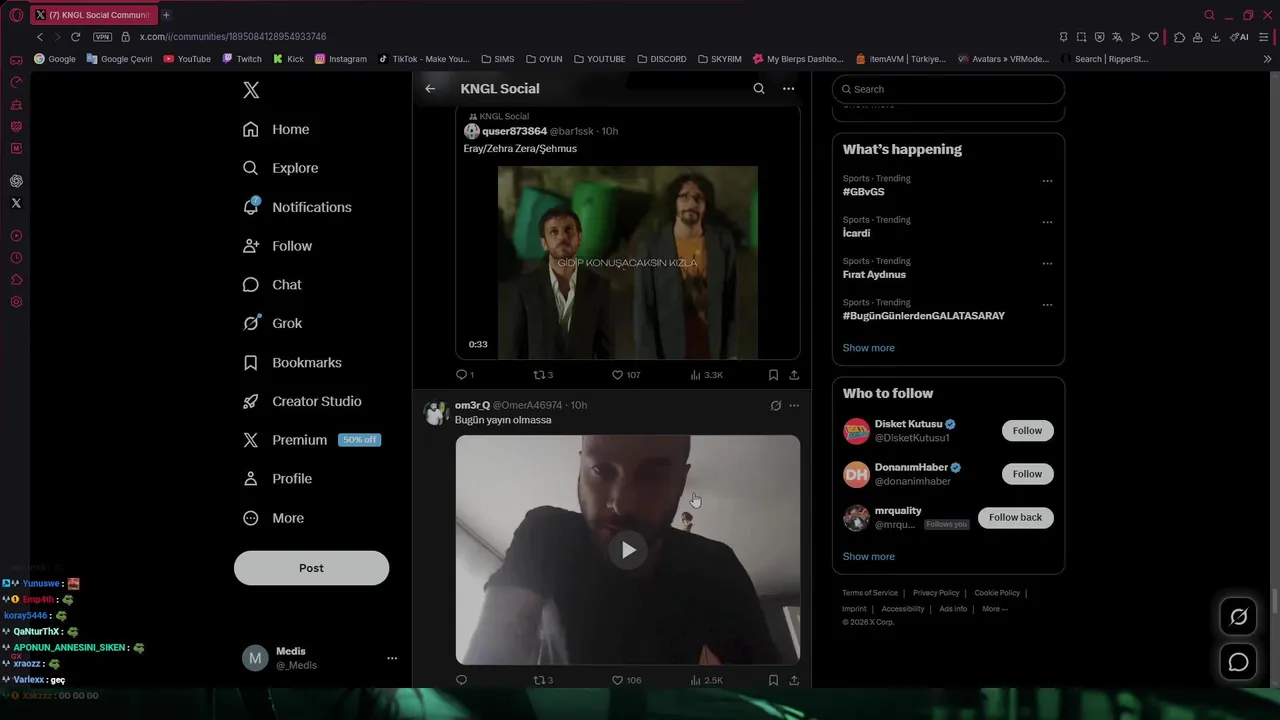Open X shortcut in Opera sidebar

click(x=16, y=203)
